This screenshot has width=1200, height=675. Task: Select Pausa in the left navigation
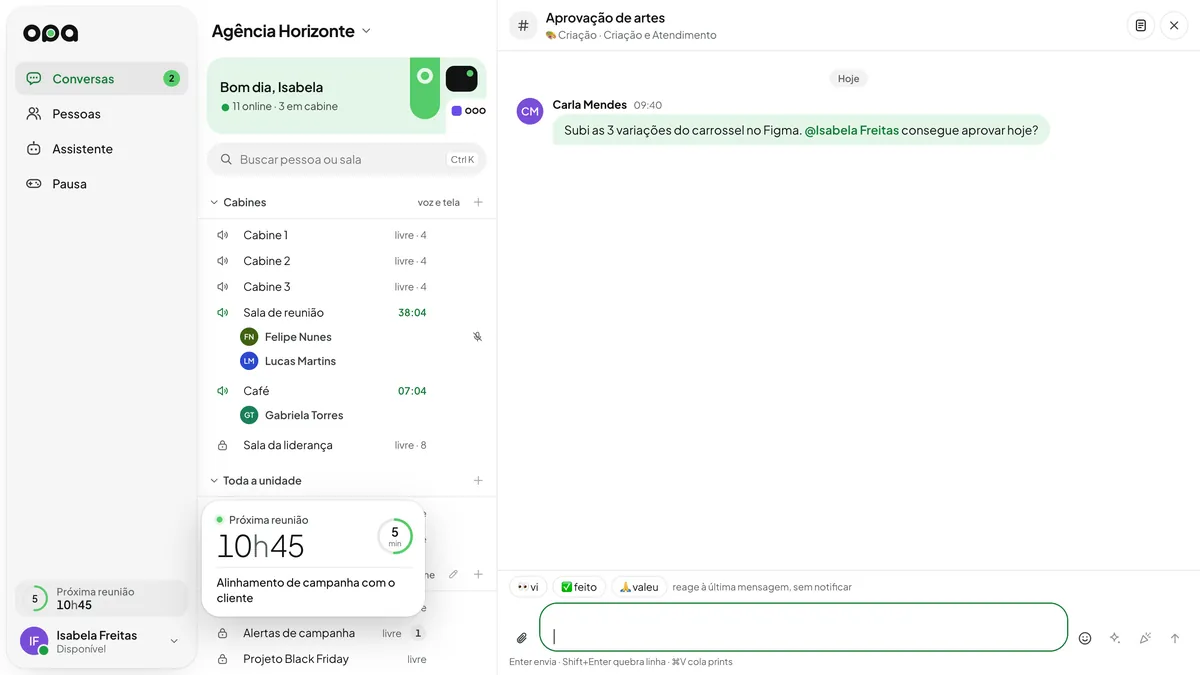101,184
